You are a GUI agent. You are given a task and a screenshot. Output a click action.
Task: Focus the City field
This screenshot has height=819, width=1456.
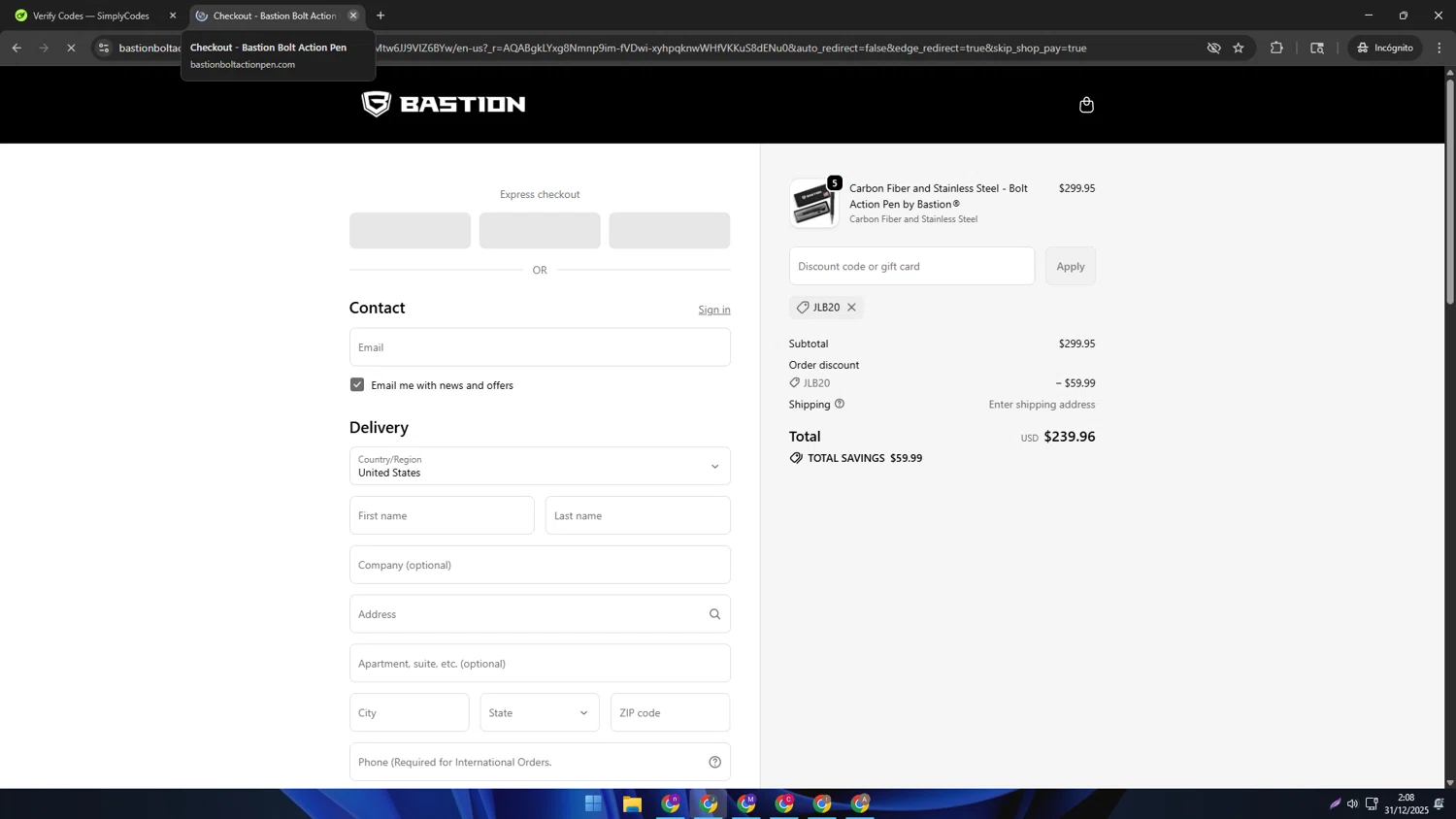pyautogui.click(x=409, y=712)
